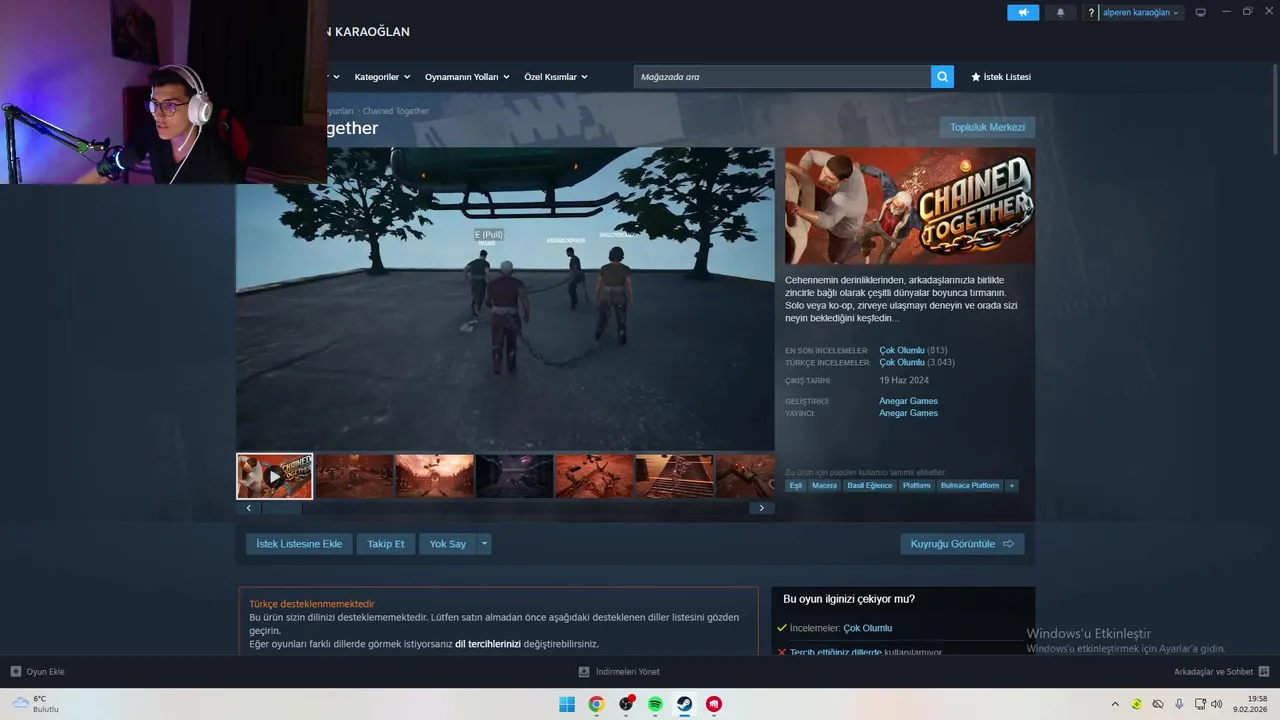Click the Mağazada ara search field

[782, 77]
